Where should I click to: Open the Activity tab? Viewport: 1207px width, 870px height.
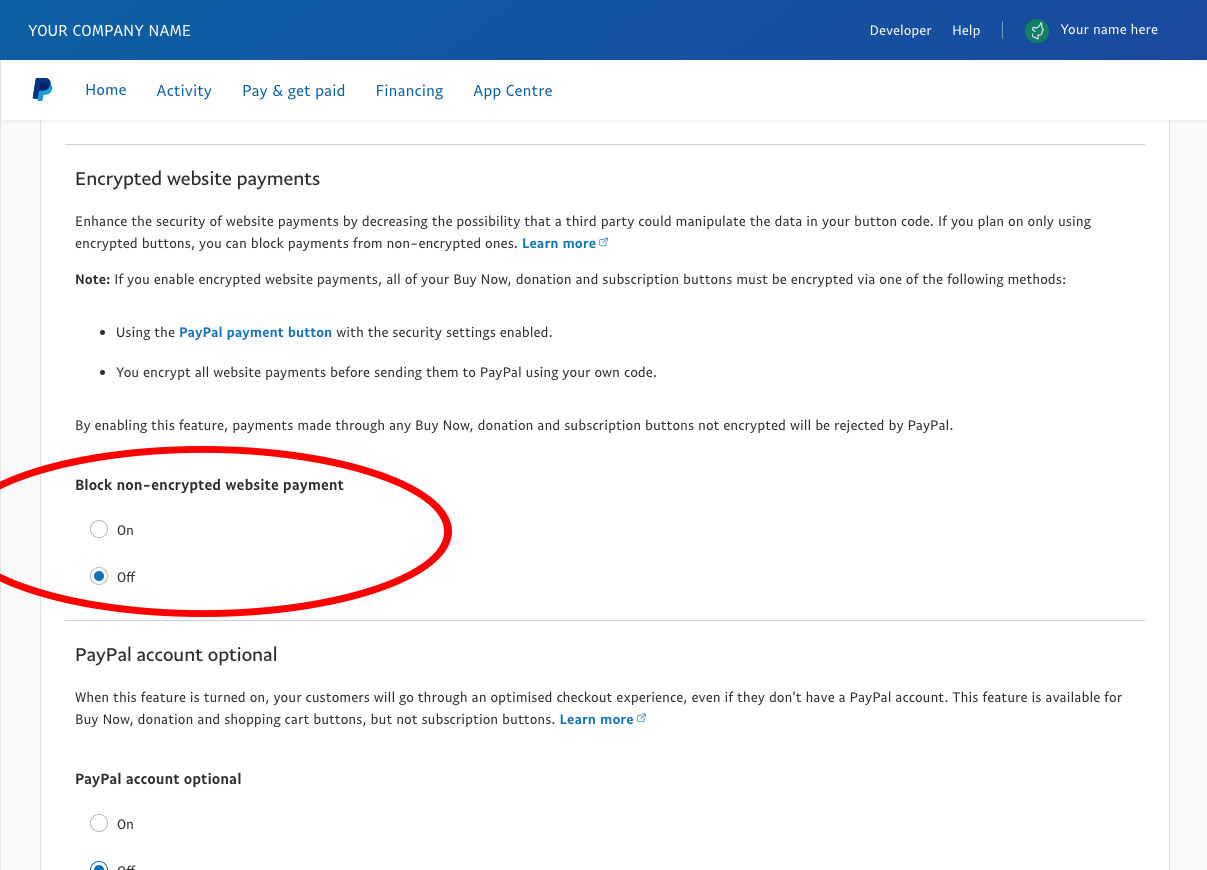[x=184, y=90]
